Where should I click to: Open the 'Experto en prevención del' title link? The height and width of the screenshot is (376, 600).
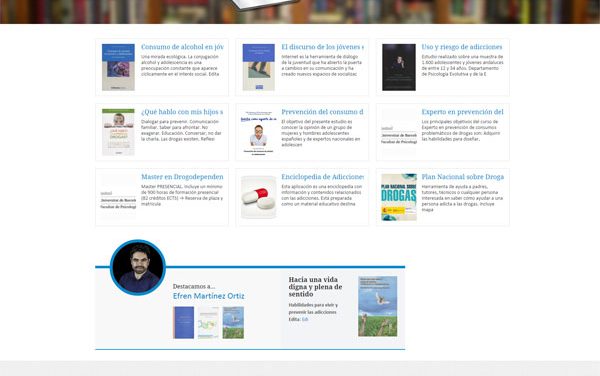463,112
